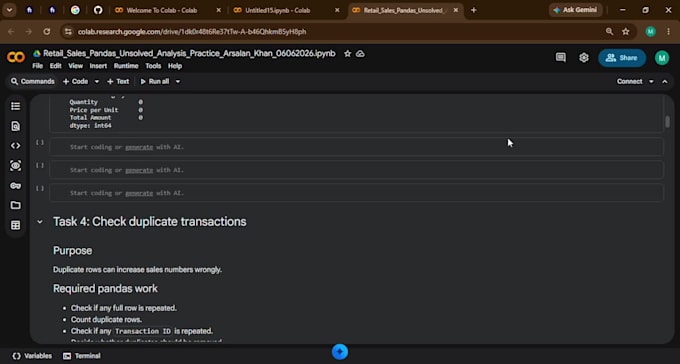Open the Code snippets sidebar icon

16,146
